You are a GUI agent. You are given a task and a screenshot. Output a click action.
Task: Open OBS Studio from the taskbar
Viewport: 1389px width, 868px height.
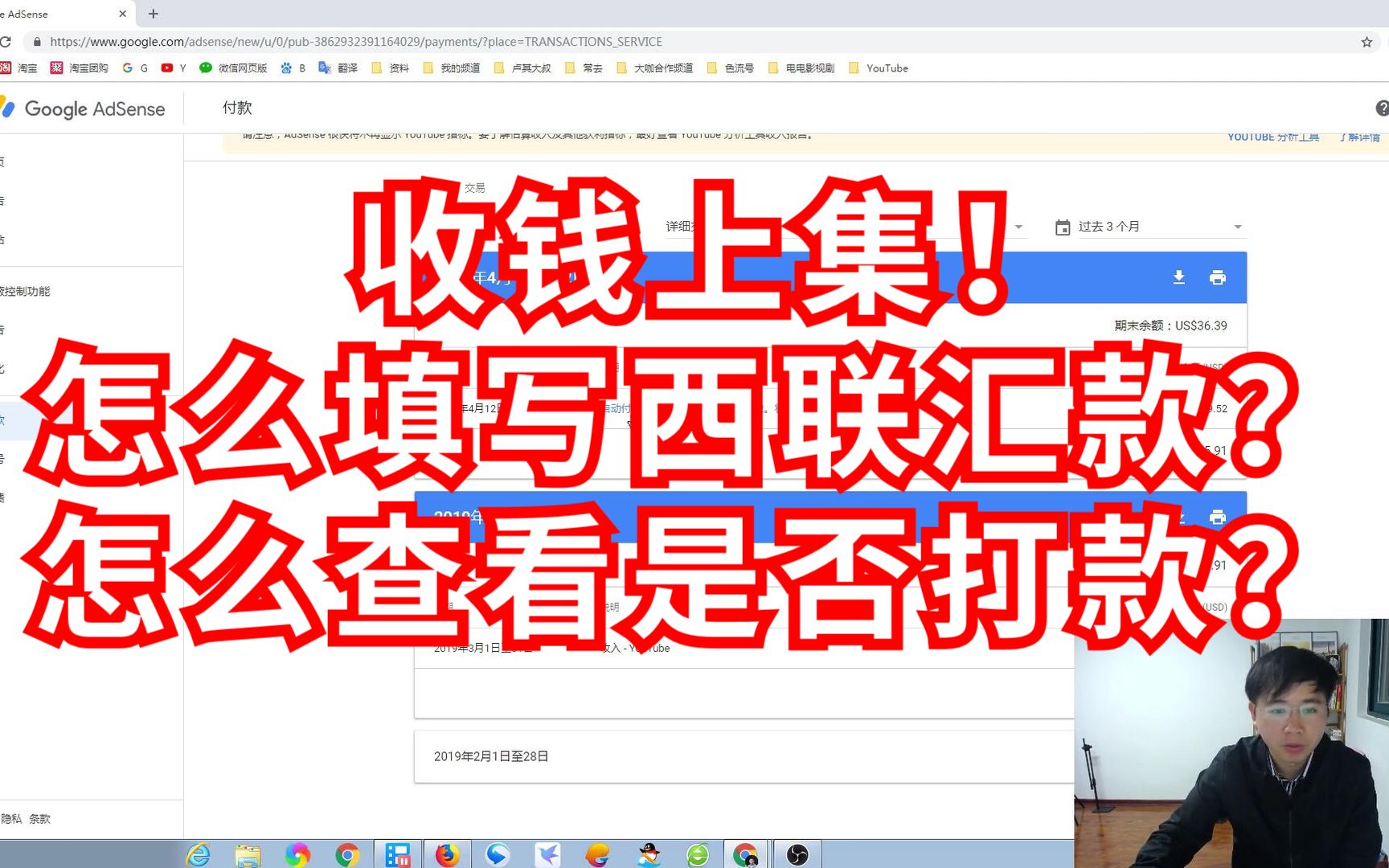(x=797, y=855)
